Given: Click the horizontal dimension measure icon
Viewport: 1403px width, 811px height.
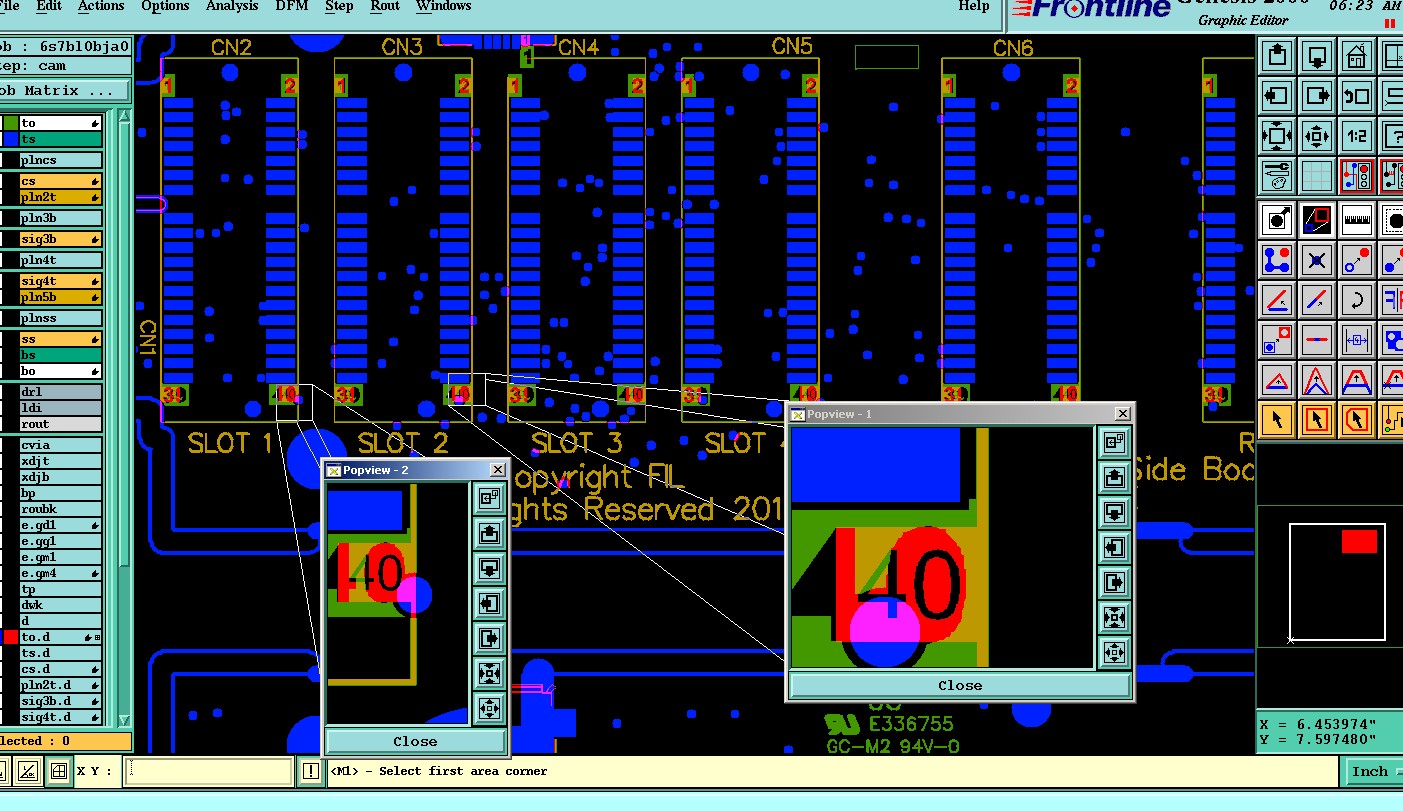Looking at the screenshot, I should click(x=1357, y=340).
